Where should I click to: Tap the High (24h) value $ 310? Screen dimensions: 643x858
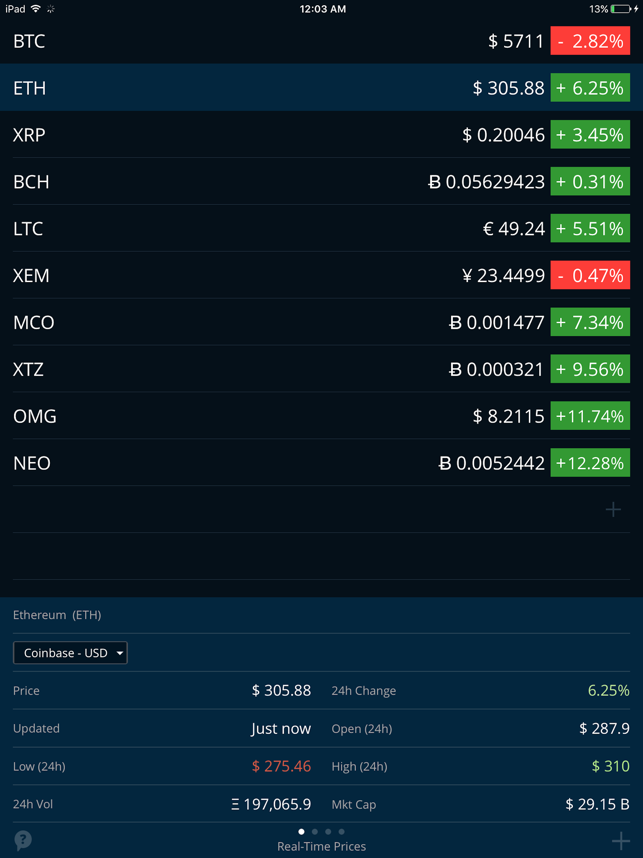[x=611, y=766]
